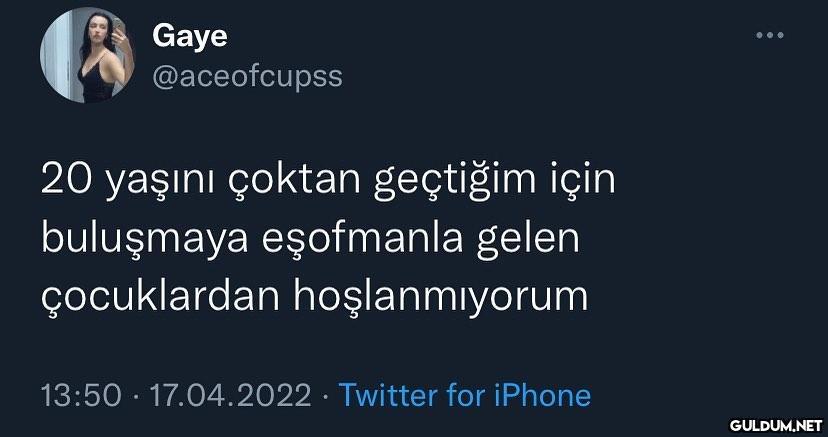Click the word iPhone in the source label

click(x=543, y=395)
